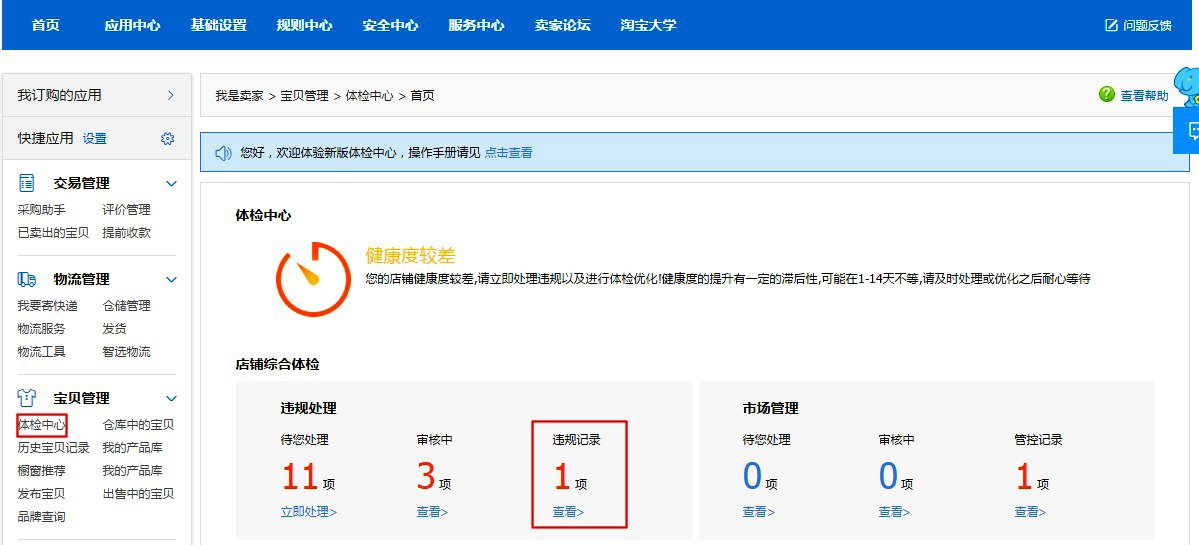Click 我是卖家 in breadcrumb

[x=239, y=96]
